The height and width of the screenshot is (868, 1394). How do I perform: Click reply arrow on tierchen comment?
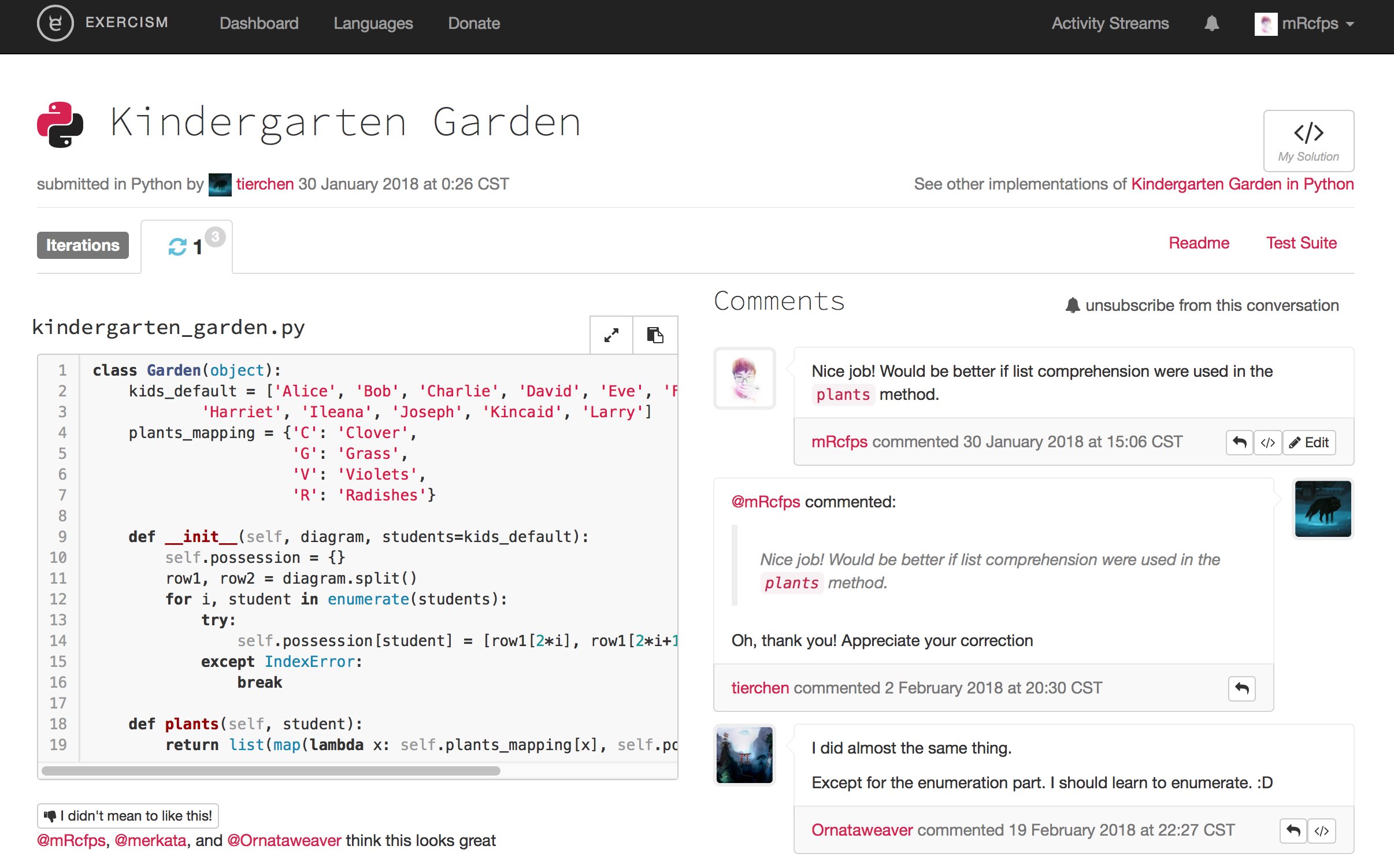(x=1241, y=688)
